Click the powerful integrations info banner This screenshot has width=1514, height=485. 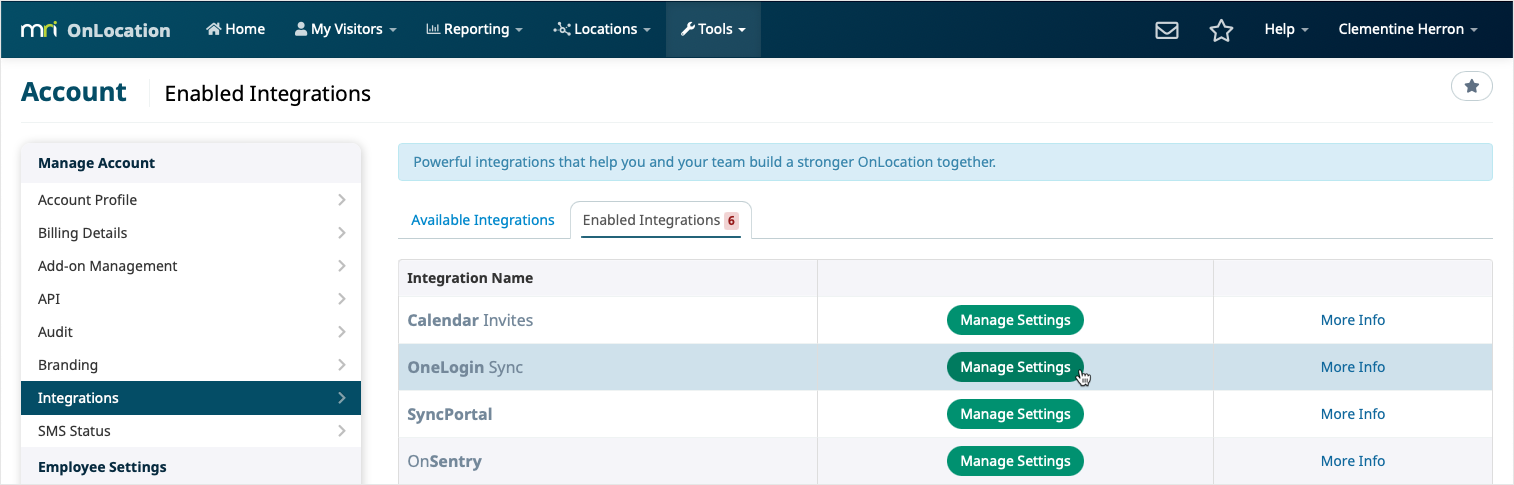(x=945, y=162)
